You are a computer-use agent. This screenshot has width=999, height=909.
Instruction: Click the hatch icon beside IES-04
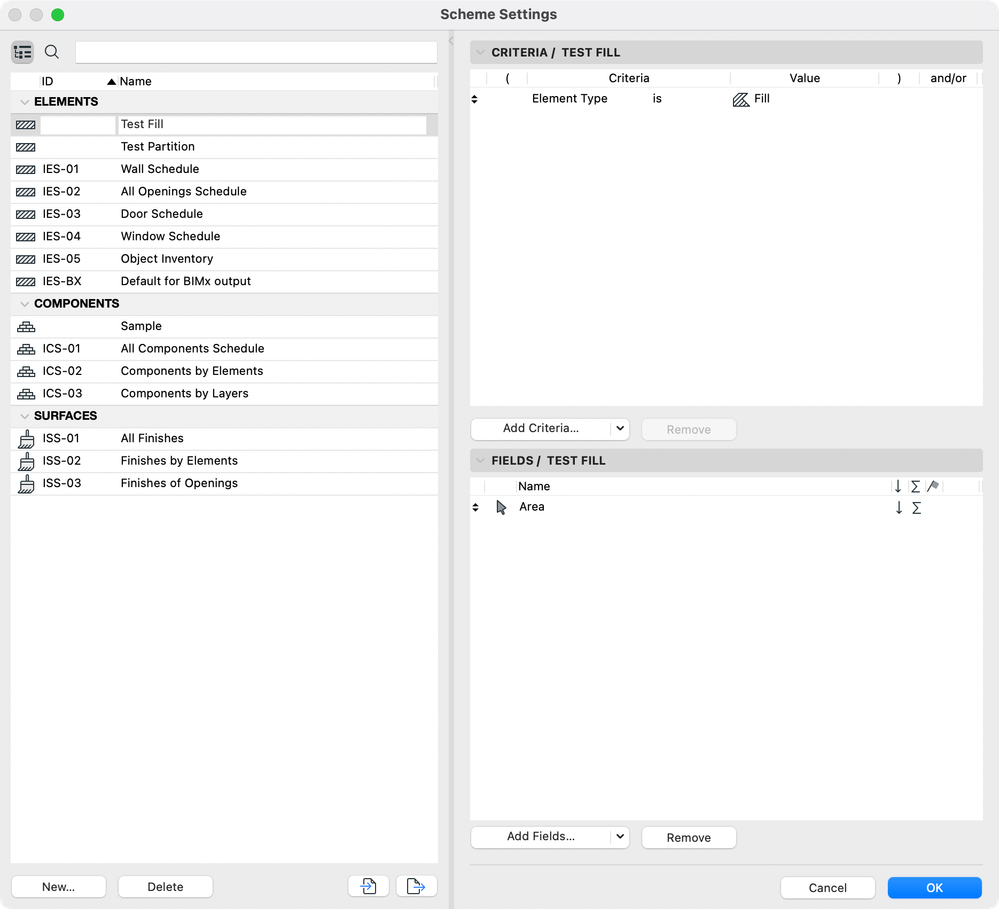pos(25,237)
